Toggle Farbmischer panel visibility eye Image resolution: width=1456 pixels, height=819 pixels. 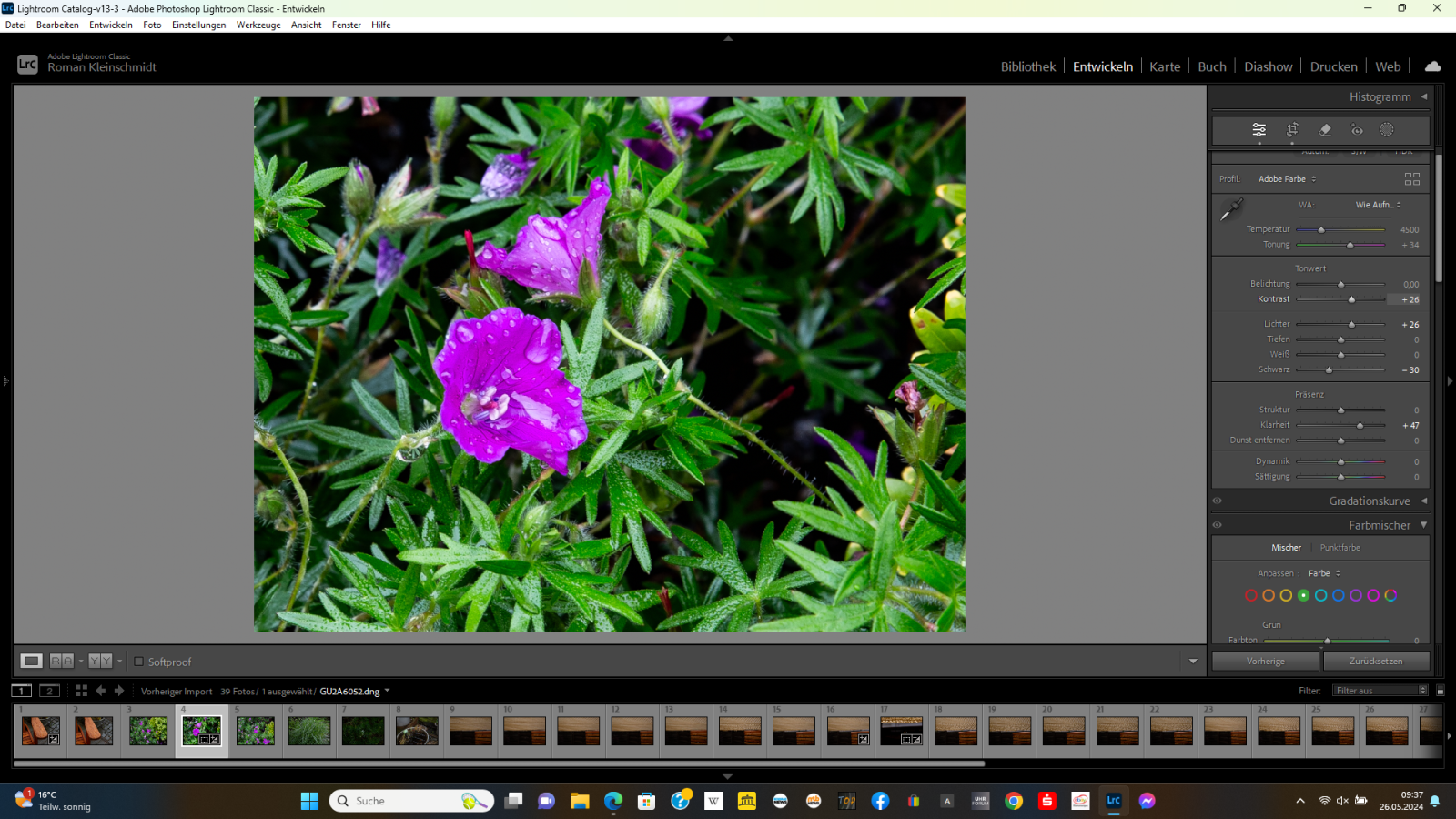[x=1218, y=525]
